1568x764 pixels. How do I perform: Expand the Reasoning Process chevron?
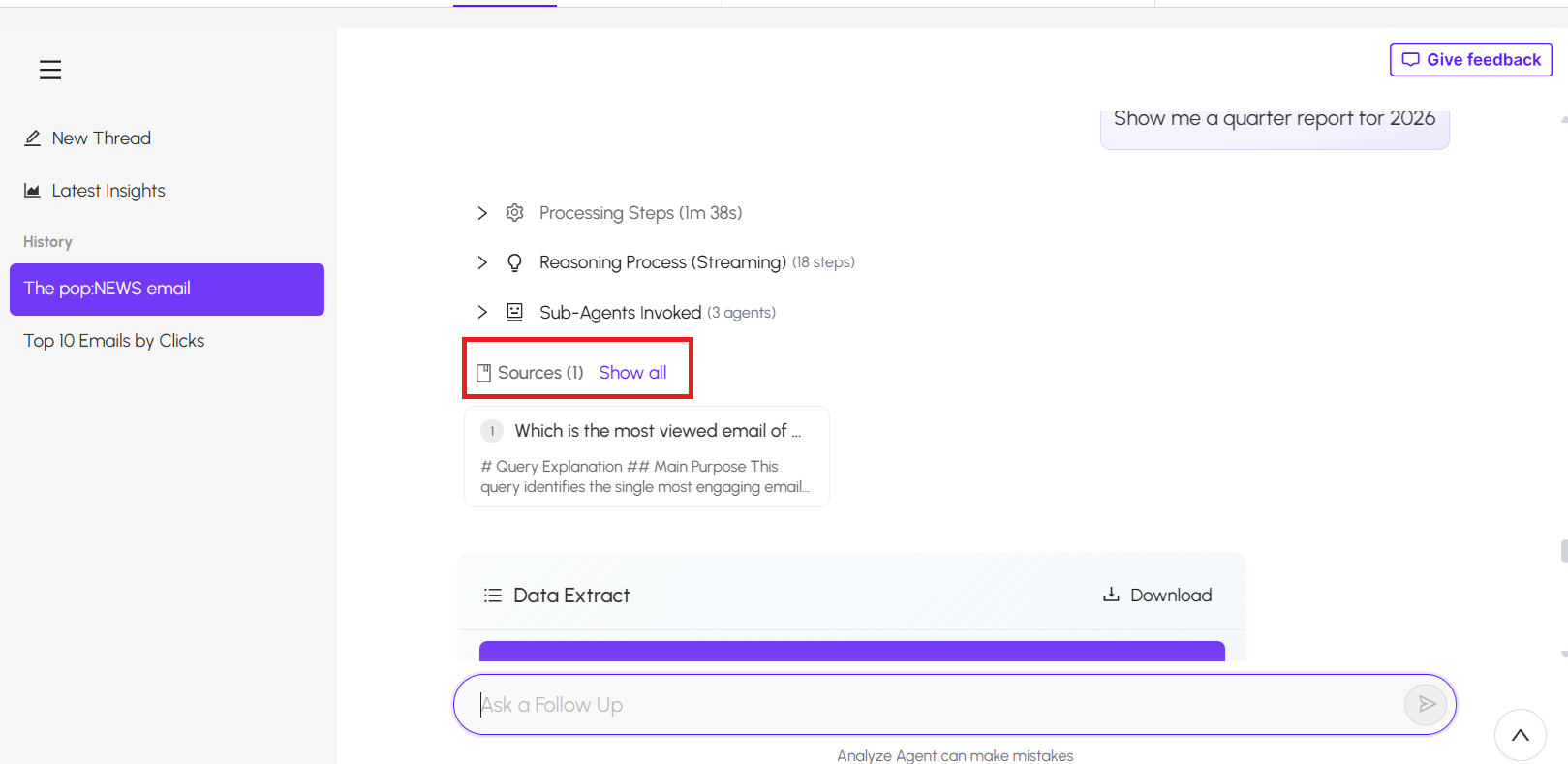click(x=482, y=262)
